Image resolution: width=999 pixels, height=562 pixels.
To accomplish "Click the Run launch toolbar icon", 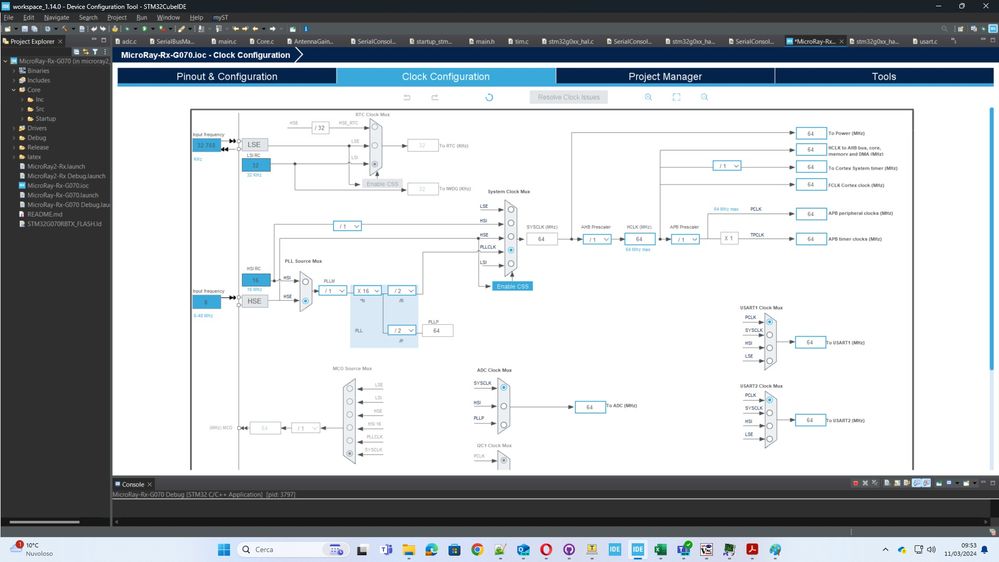I will (145, 29).
